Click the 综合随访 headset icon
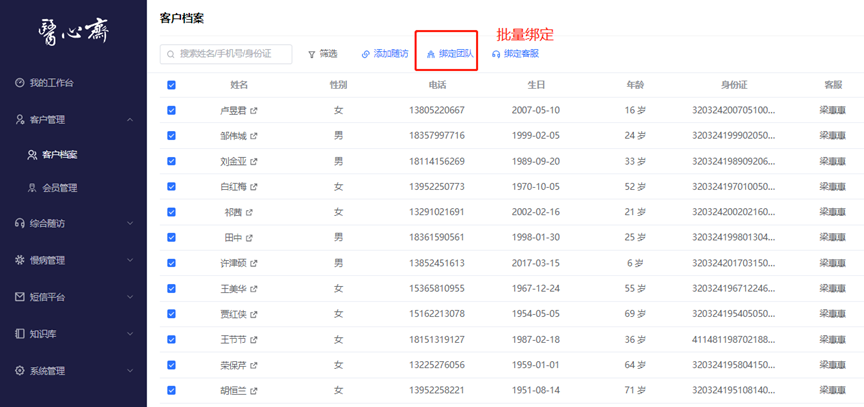 20,224
